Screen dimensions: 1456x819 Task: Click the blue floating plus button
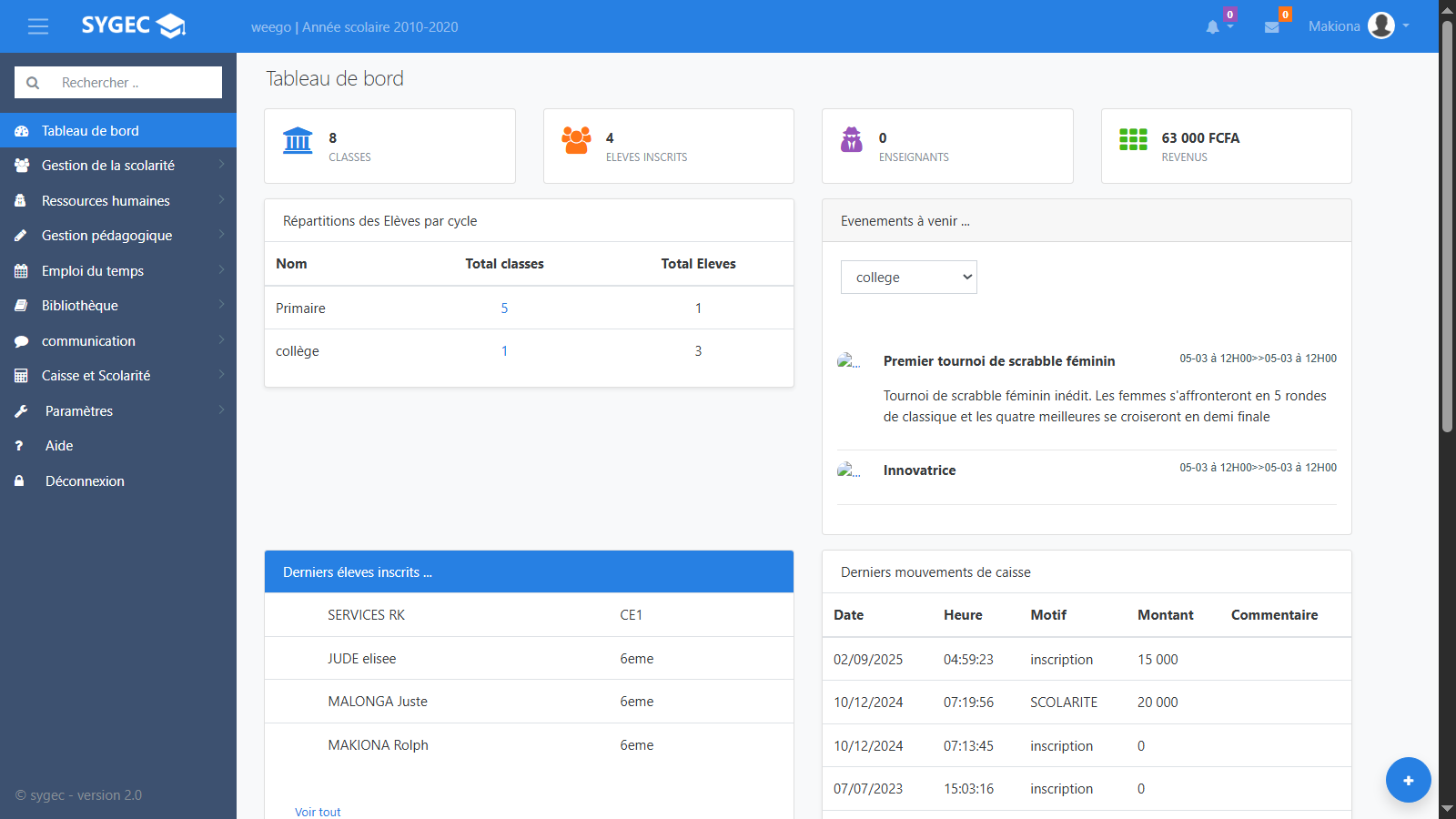[1408, 780]
